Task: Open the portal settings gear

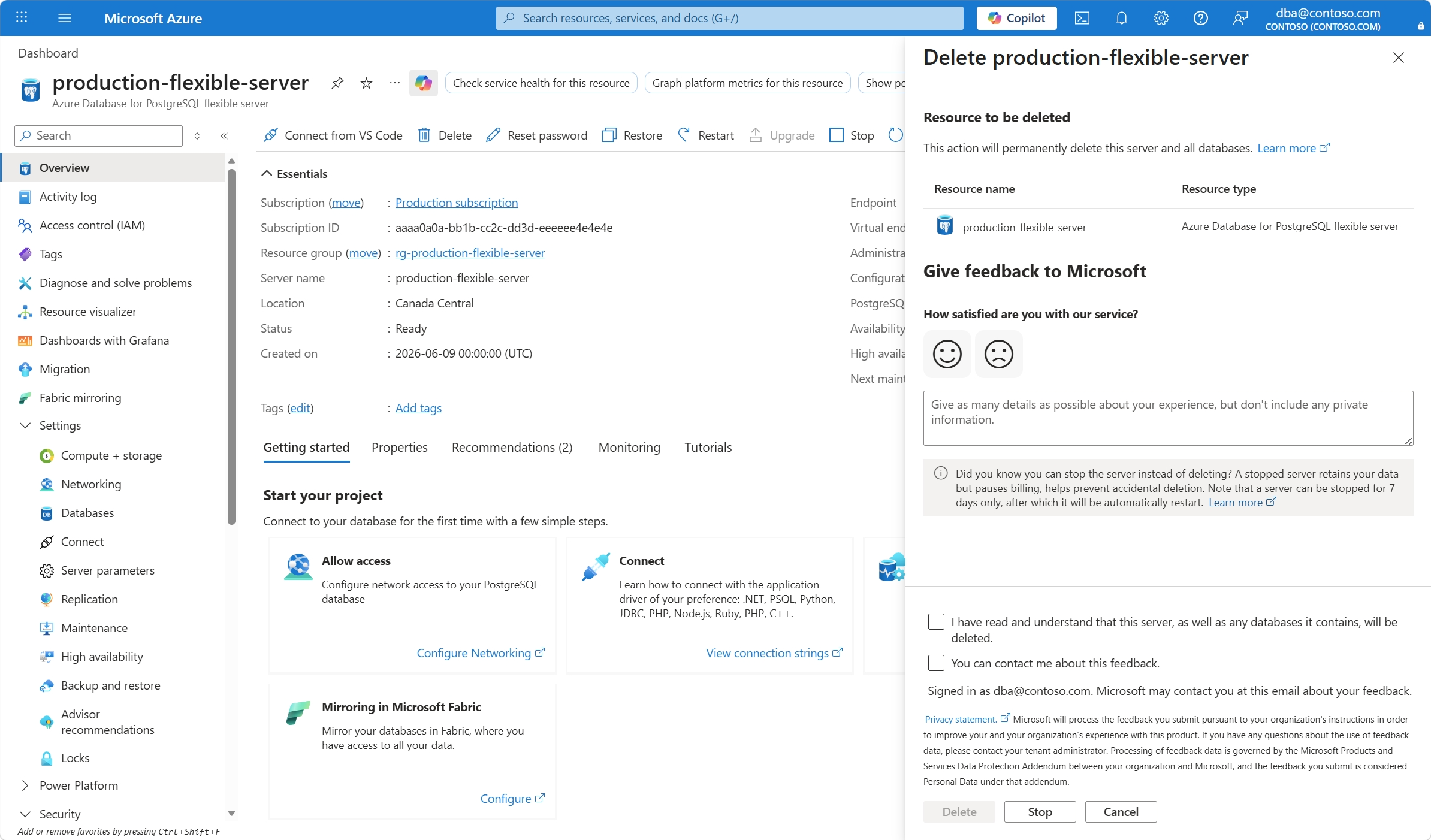Action: pyautogui.click(x=1161, y=18)
